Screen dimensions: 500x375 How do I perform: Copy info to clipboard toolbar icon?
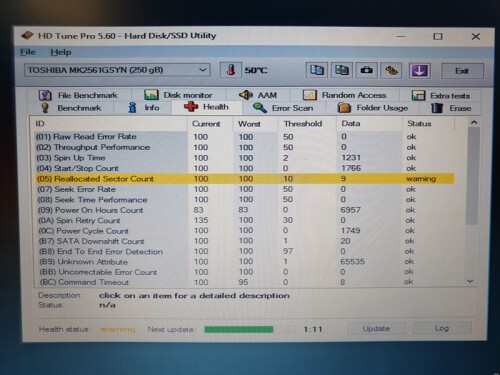317,70
